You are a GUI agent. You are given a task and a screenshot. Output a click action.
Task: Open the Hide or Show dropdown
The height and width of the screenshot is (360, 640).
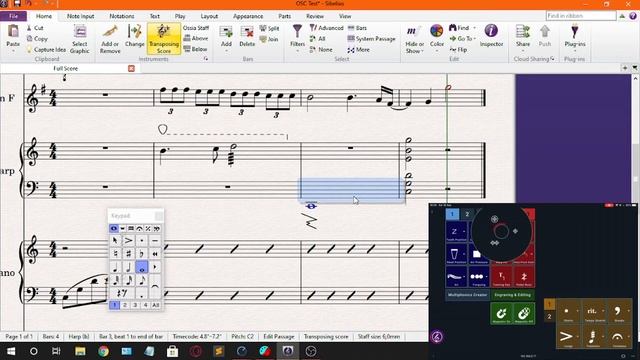415,39
